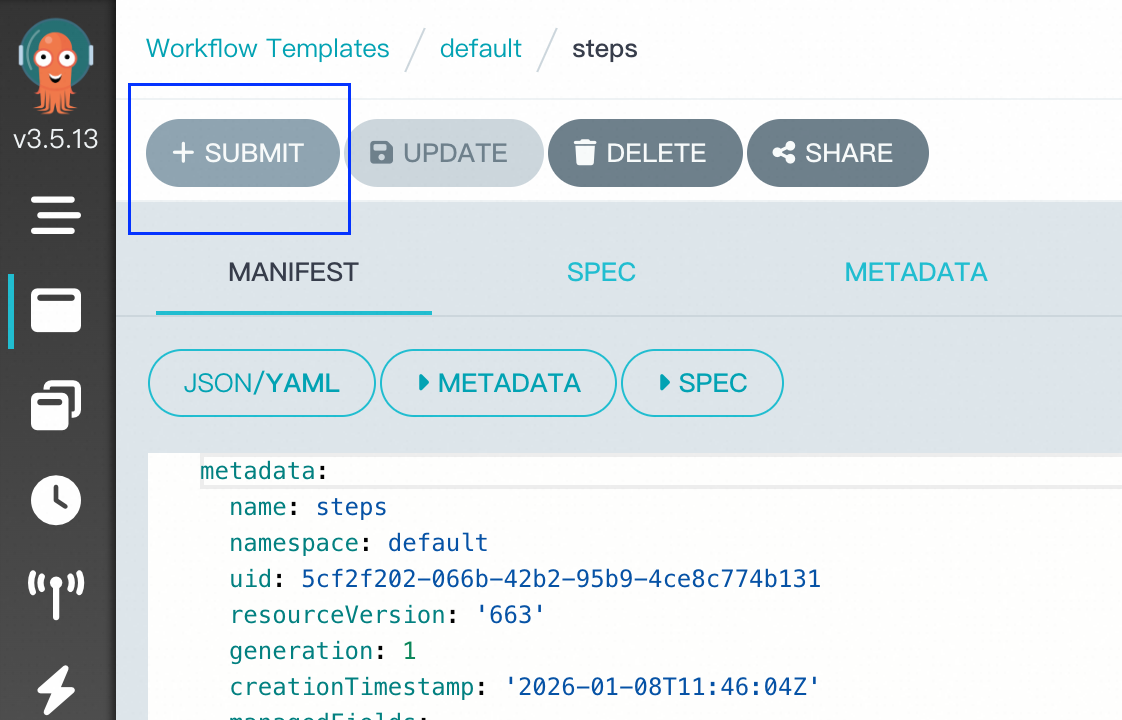Click the share icon on Share
This screenshot has width=1122, height=720.
coord(784,153)
